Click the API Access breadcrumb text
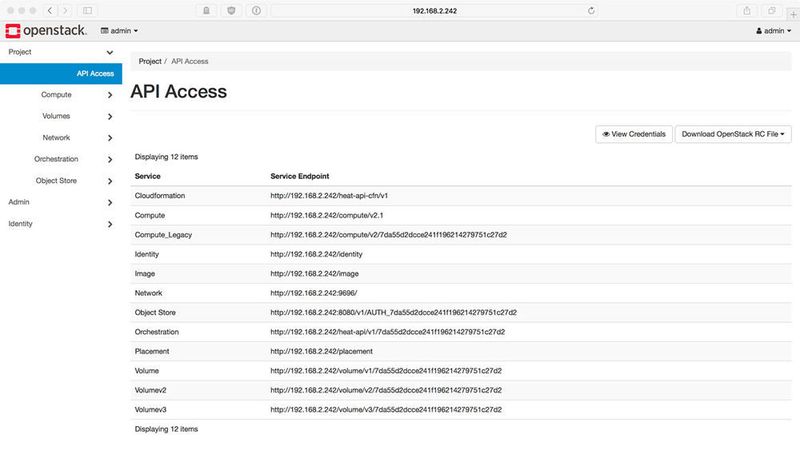The image size is (800, 474). (x=190, y=61)
